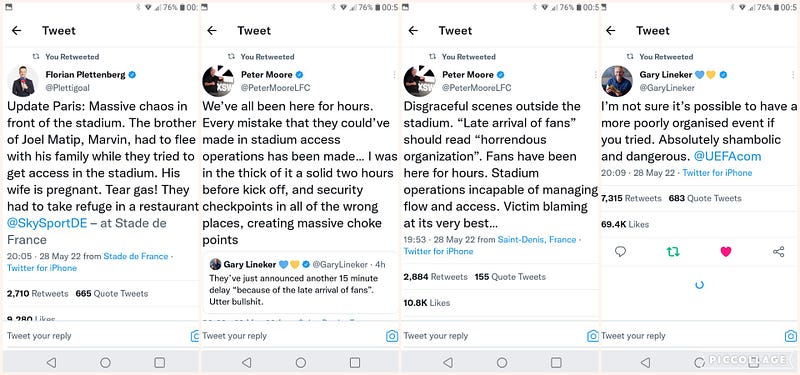Screen dimensions: 800x375
Task: Open Florian Plettenberg's profile picture
Action: click(x=23, y=81)
